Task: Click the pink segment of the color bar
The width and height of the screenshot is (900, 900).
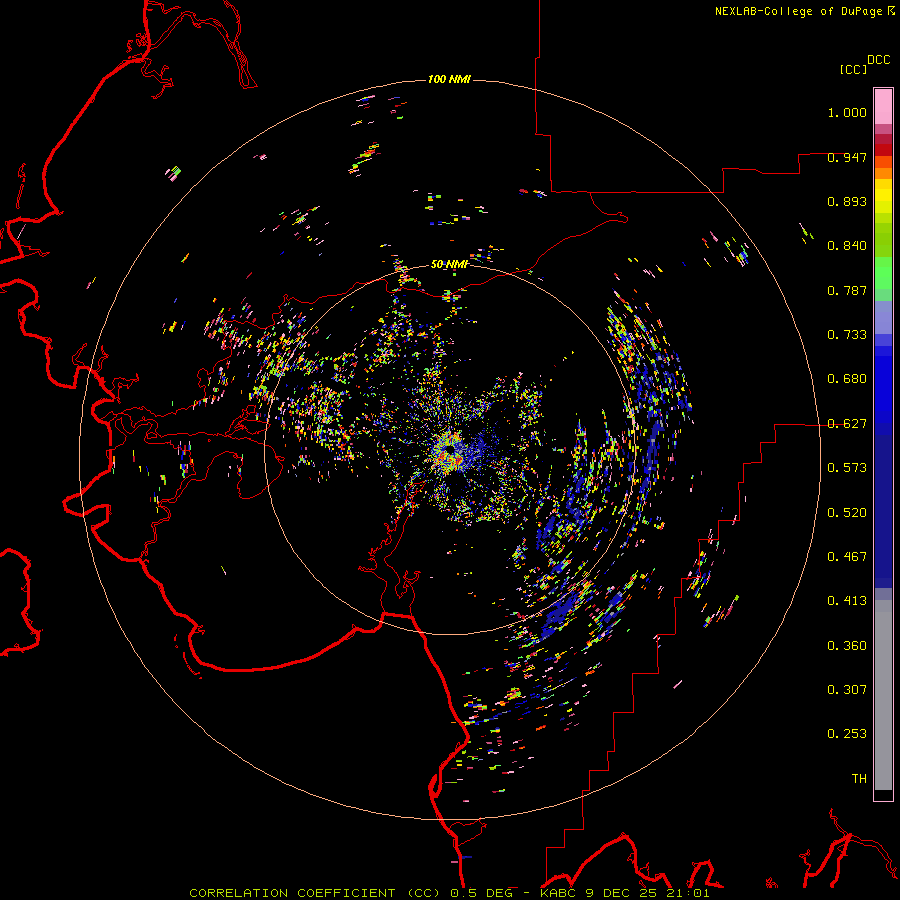Action: click(x=883, y=106)
